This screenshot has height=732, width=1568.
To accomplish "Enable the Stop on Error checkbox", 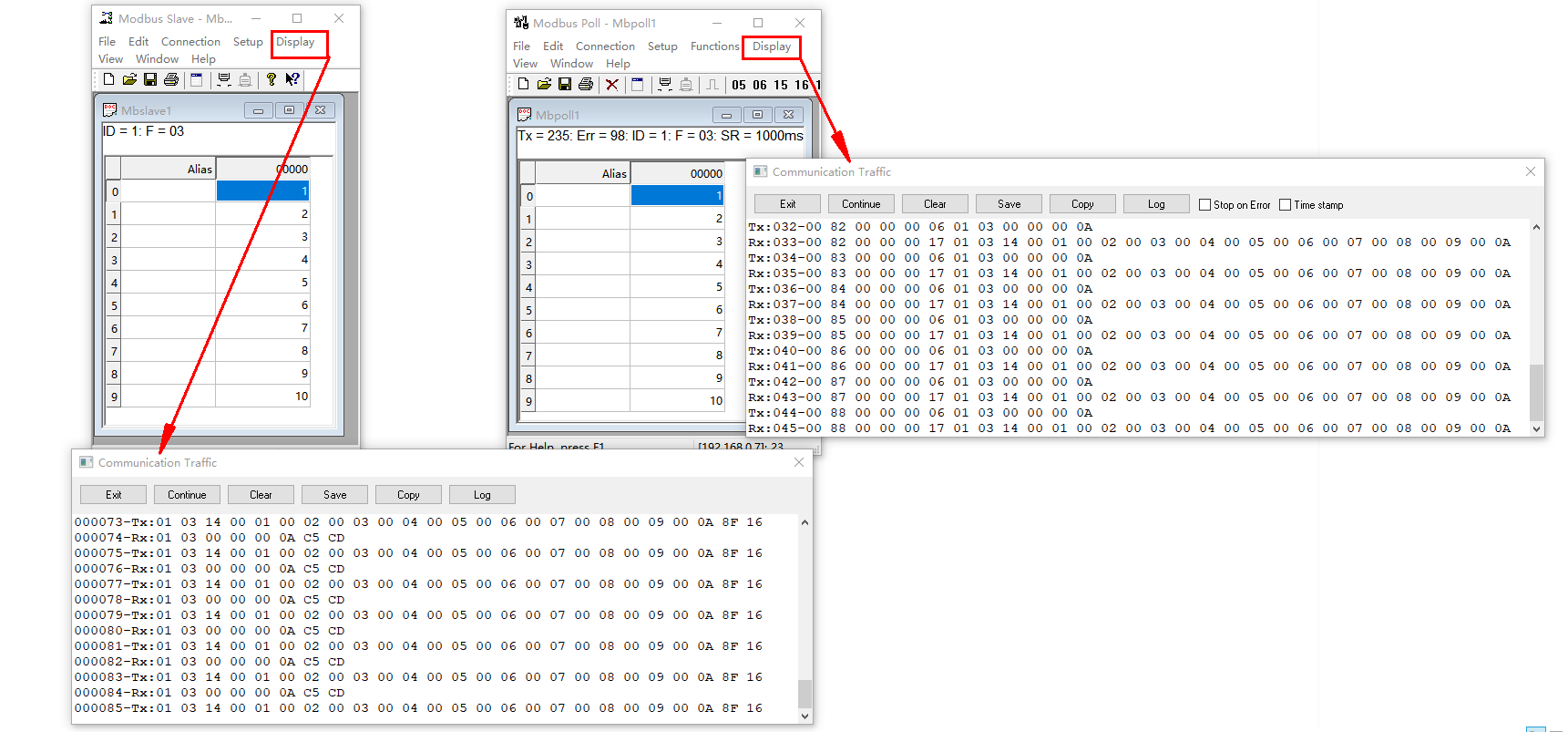I will [1205, 205].
